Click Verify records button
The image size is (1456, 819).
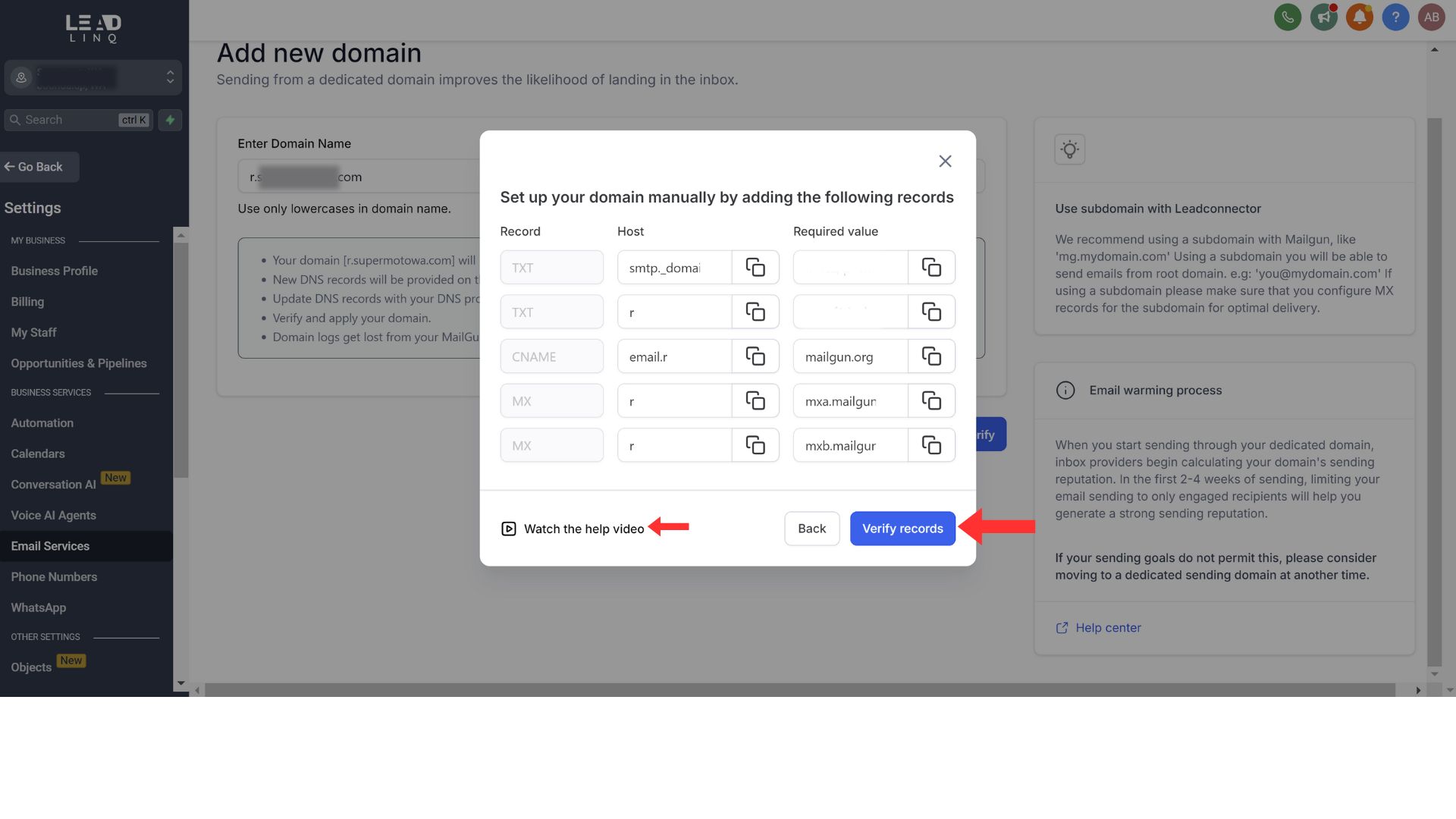pyautogui.click(x=902, y=529)
